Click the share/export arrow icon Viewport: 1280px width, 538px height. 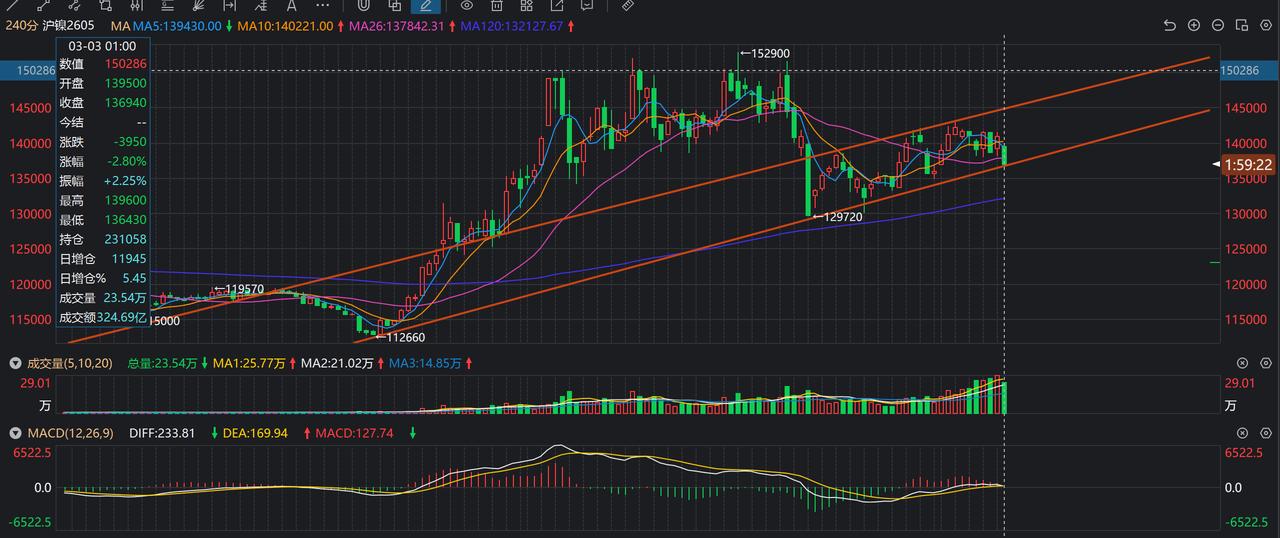[557, 5]
